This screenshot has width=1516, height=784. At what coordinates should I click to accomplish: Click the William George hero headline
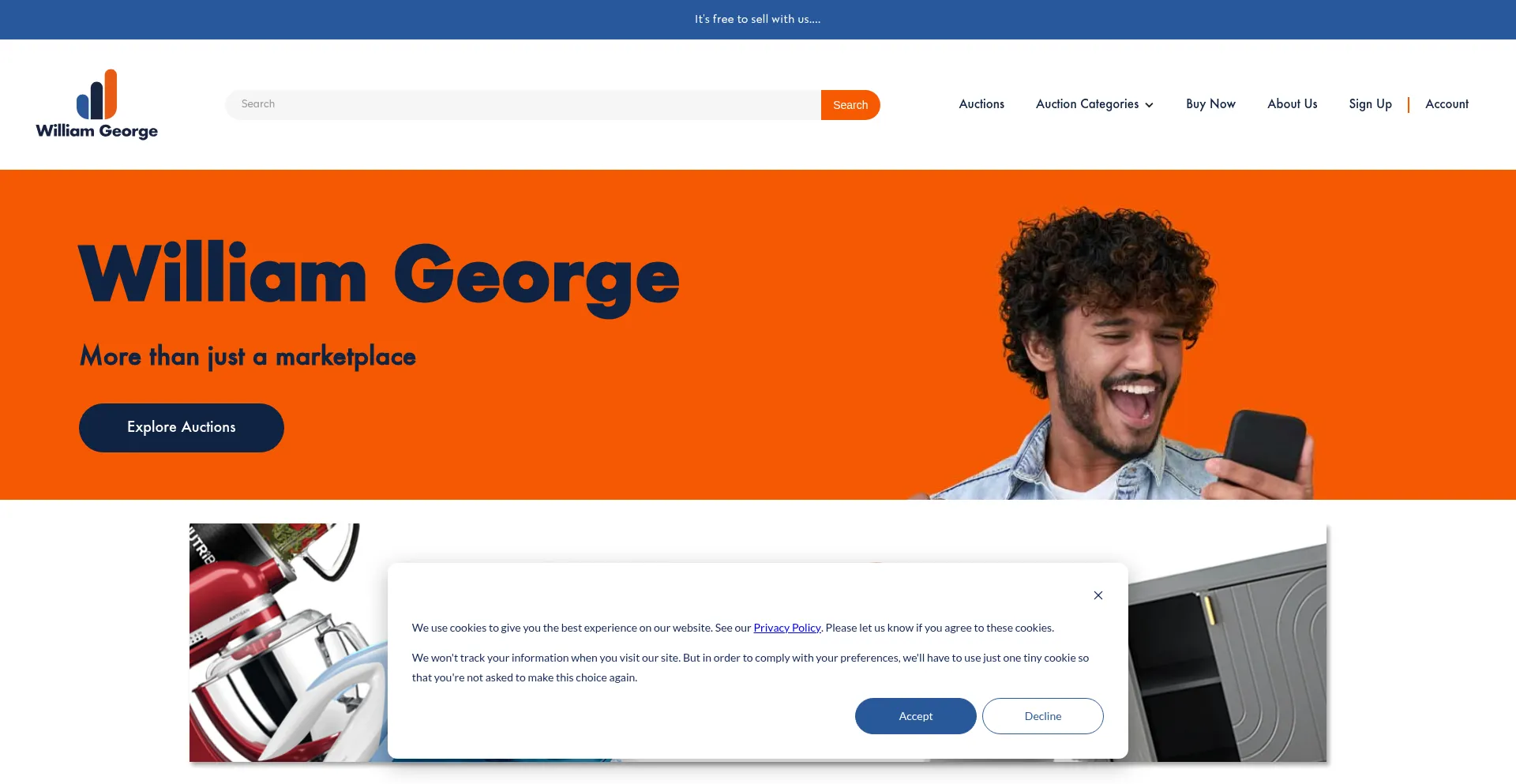pyautogui.click(x=379, y=276)
